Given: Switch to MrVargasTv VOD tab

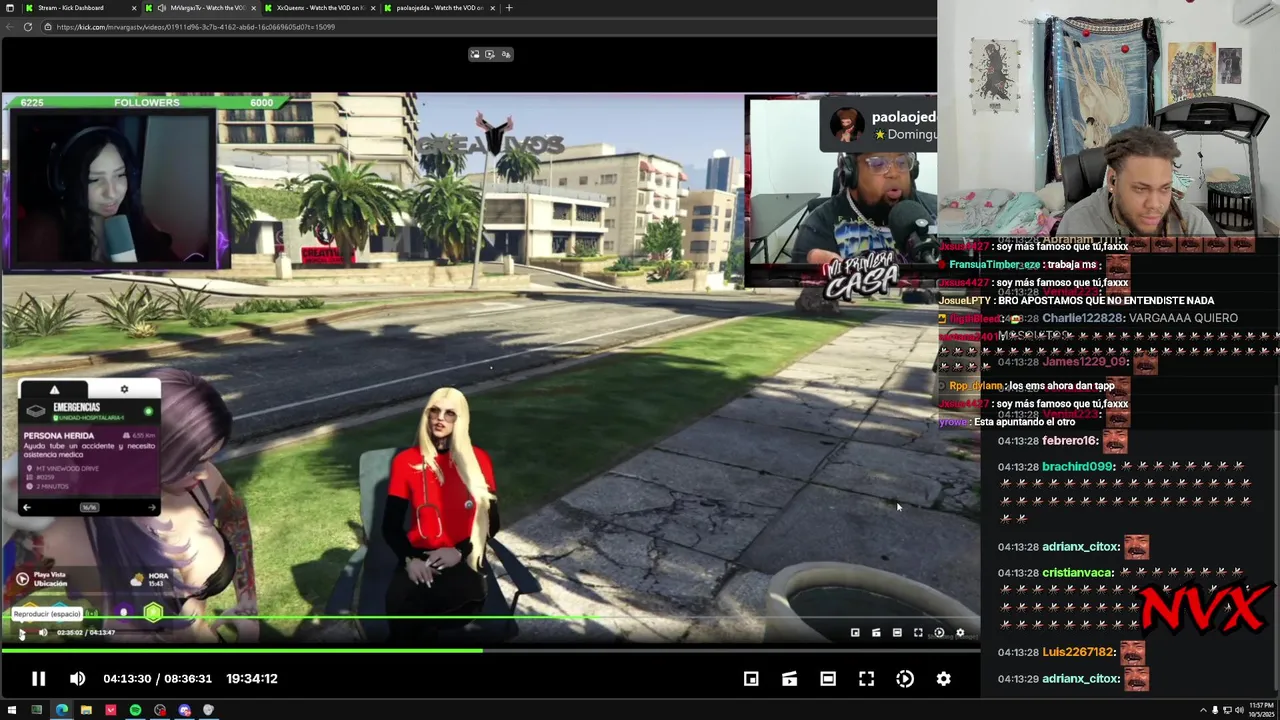Looking at the screenshot, I should pos(200,8).
